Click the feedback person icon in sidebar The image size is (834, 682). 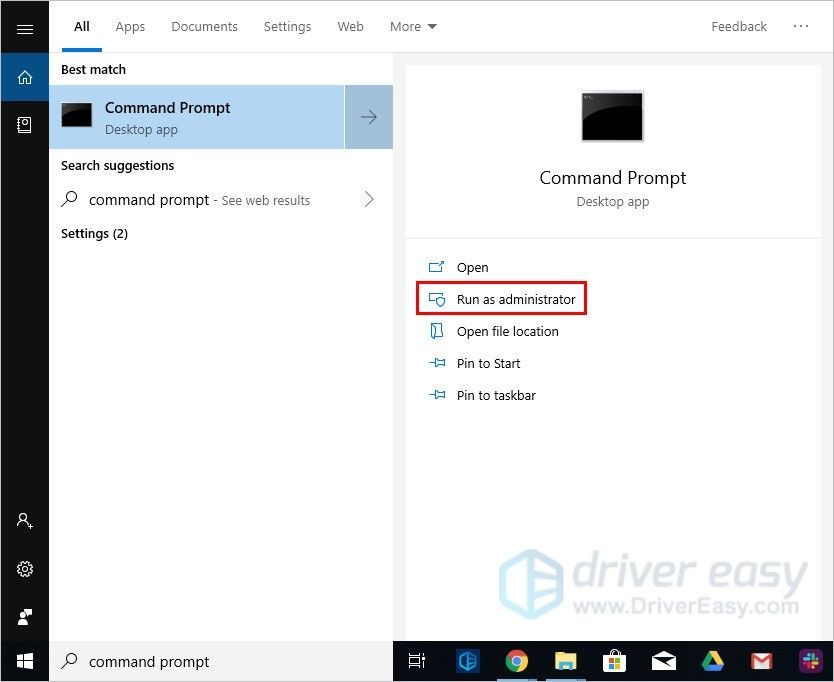(x=24, y=617)
